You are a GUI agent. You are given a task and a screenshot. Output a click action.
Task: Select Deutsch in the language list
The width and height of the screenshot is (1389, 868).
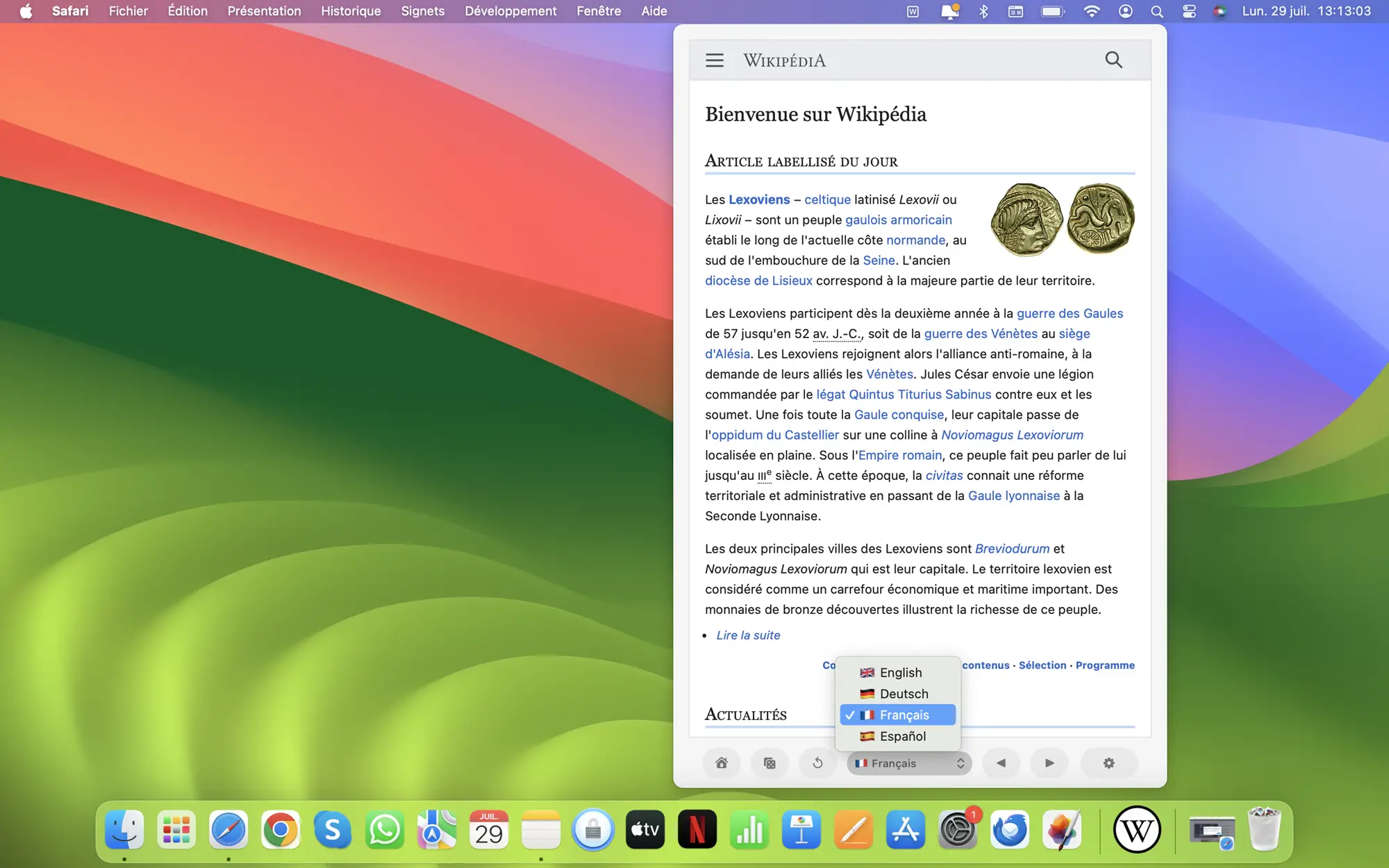click(x=898, y=694)
